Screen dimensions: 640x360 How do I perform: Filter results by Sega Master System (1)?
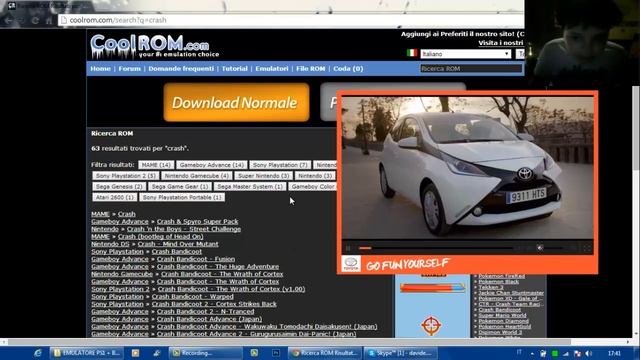coord(250,187)
